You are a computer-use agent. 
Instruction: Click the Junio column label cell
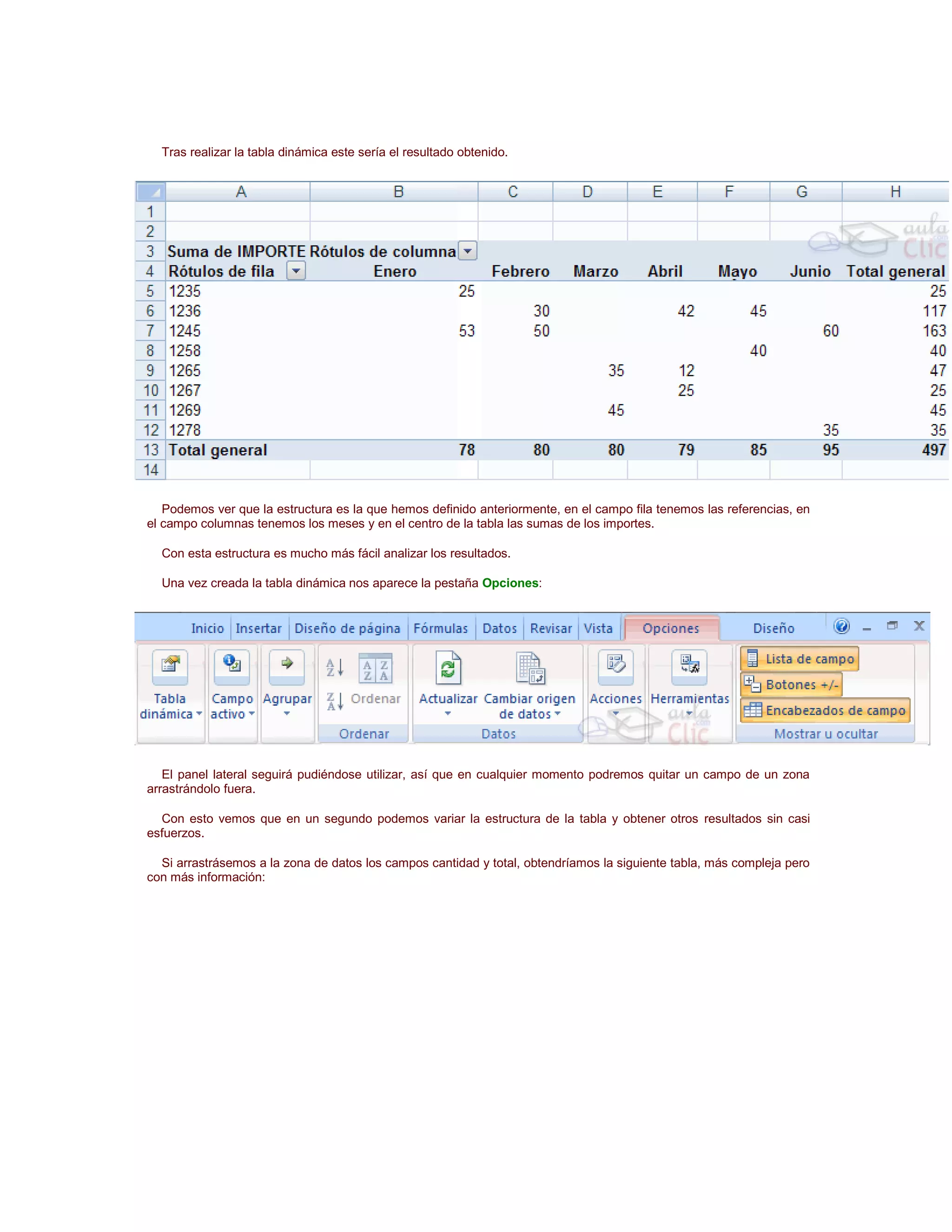[806, 272]
